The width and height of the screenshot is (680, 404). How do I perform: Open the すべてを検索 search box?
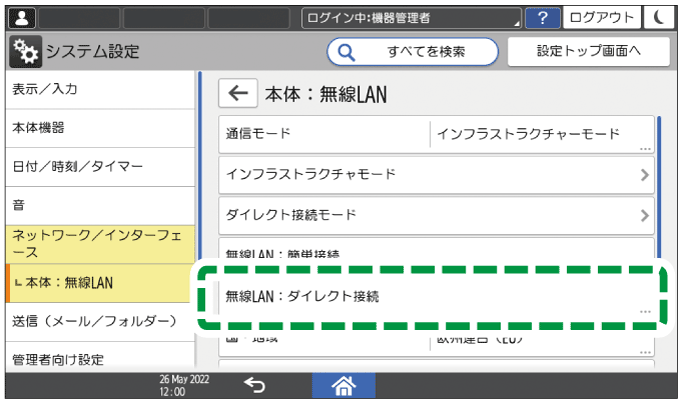pos(412,52)
